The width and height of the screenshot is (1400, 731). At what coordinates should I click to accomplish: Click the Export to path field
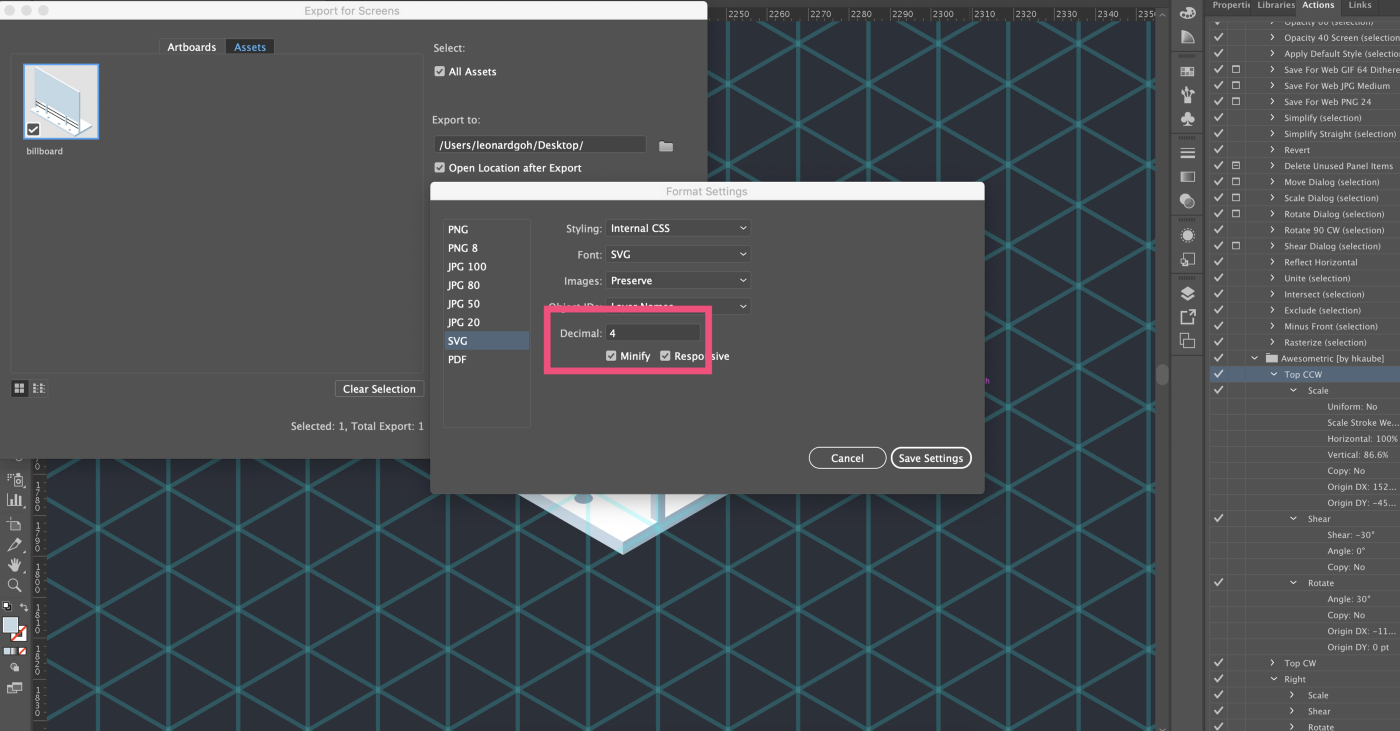(540, 145)
